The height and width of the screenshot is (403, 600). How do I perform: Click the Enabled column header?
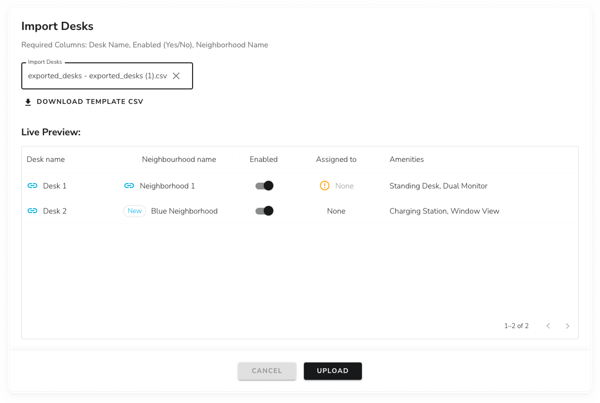pyautogui.click(x=263, y=159)
